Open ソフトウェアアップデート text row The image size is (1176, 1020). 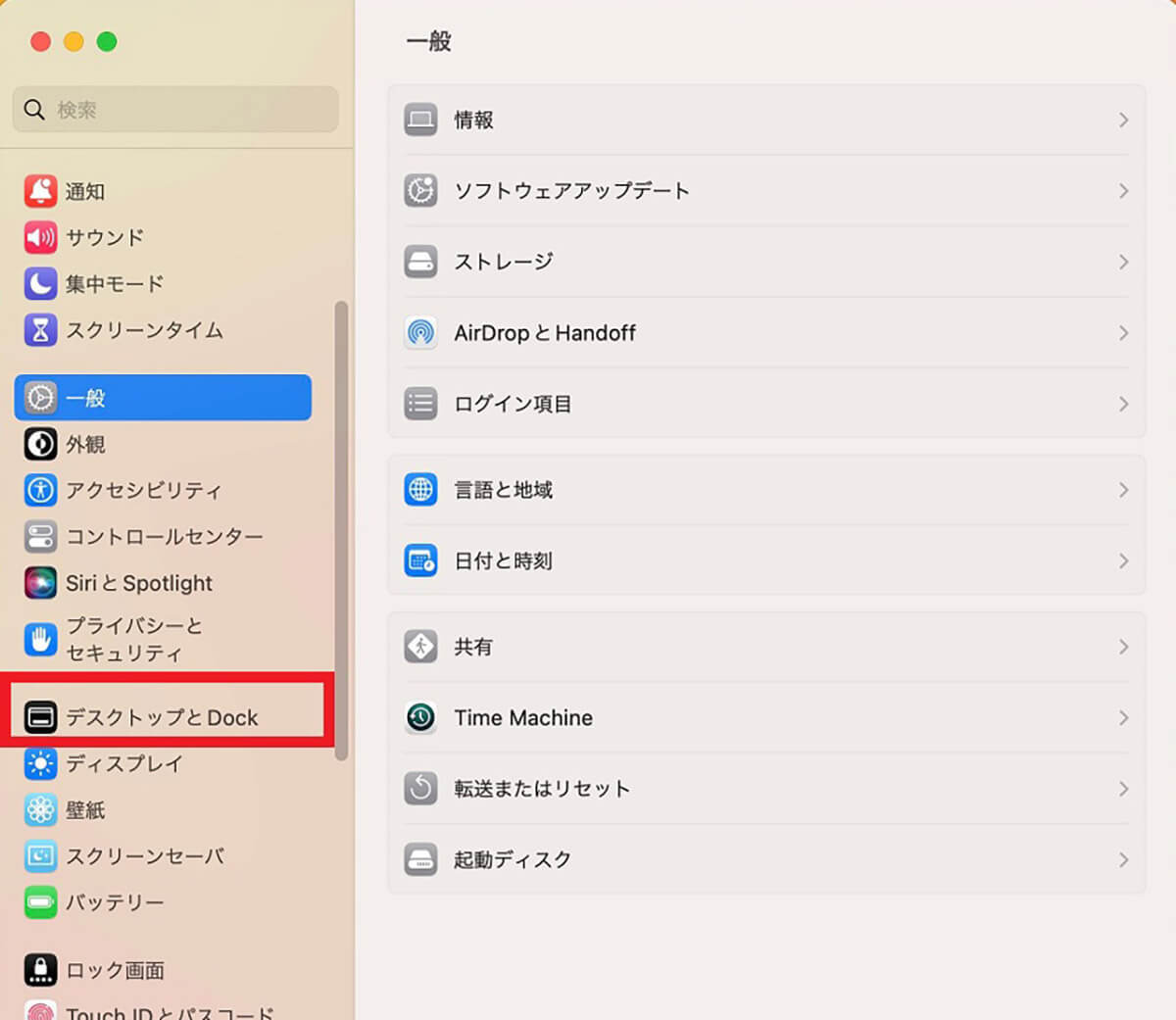tap(571, 190)
